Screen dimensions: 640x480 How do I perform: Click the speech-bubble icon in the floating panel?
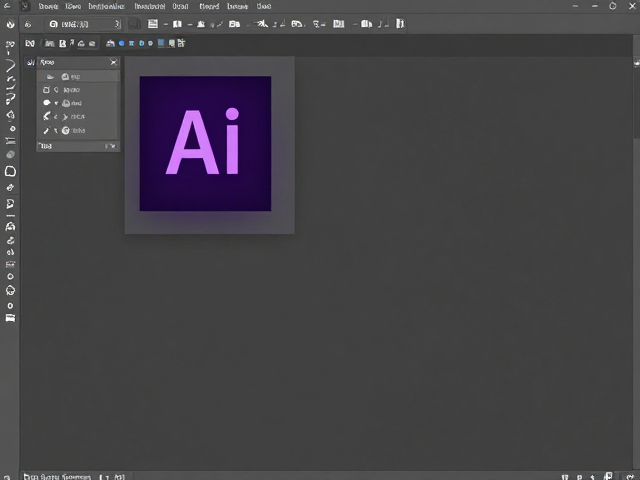47,103
